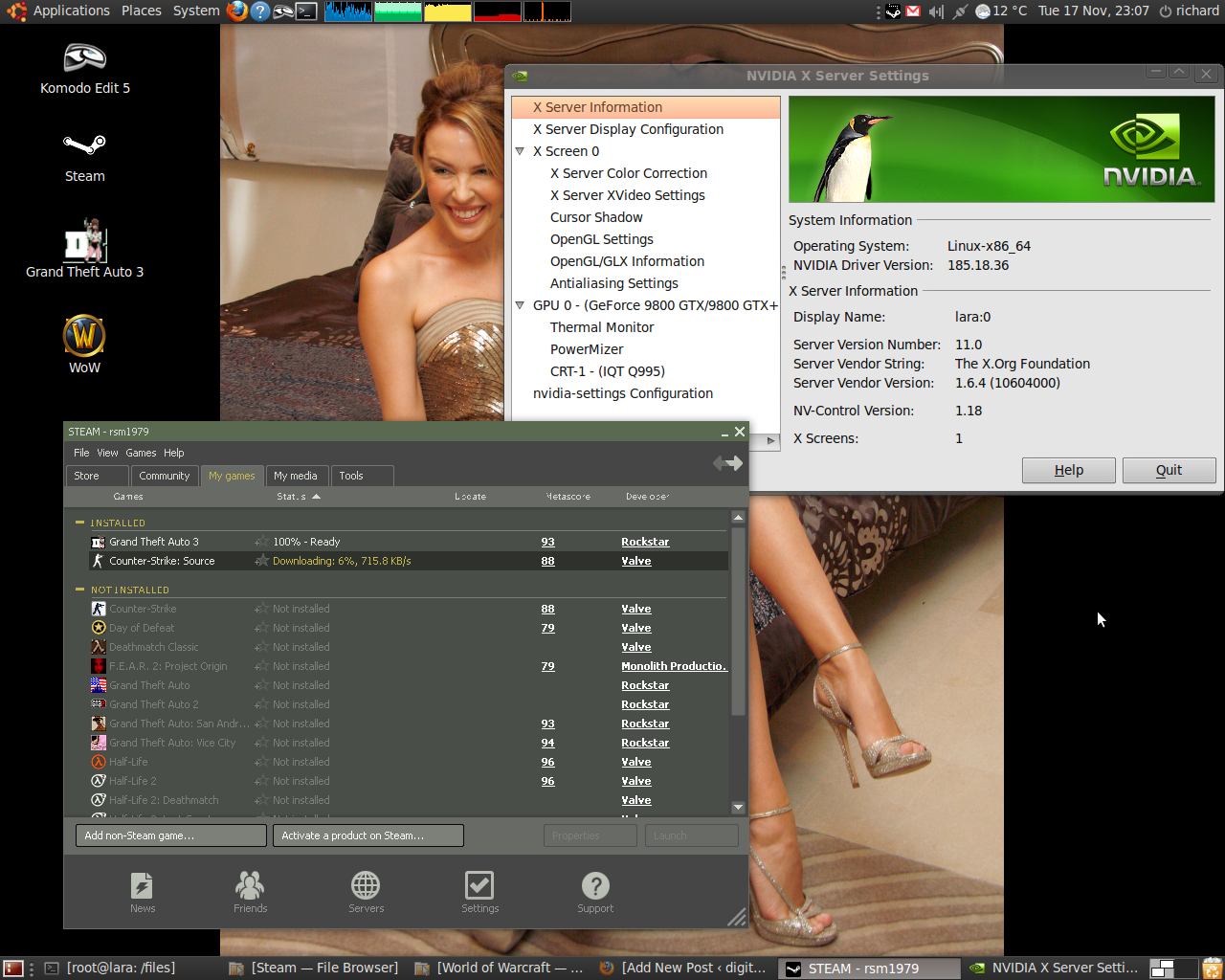
Task: Toggle favorite star for Counter-Strike: Source
Action: (x=261, y=561)
